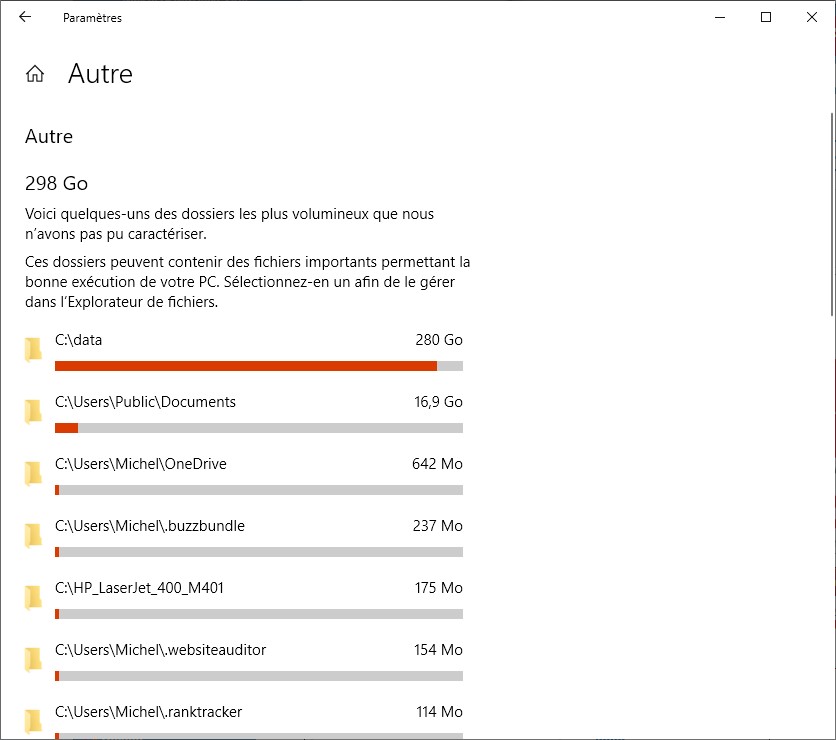Click the folder icon next to Public\Documents

(34, 411)
